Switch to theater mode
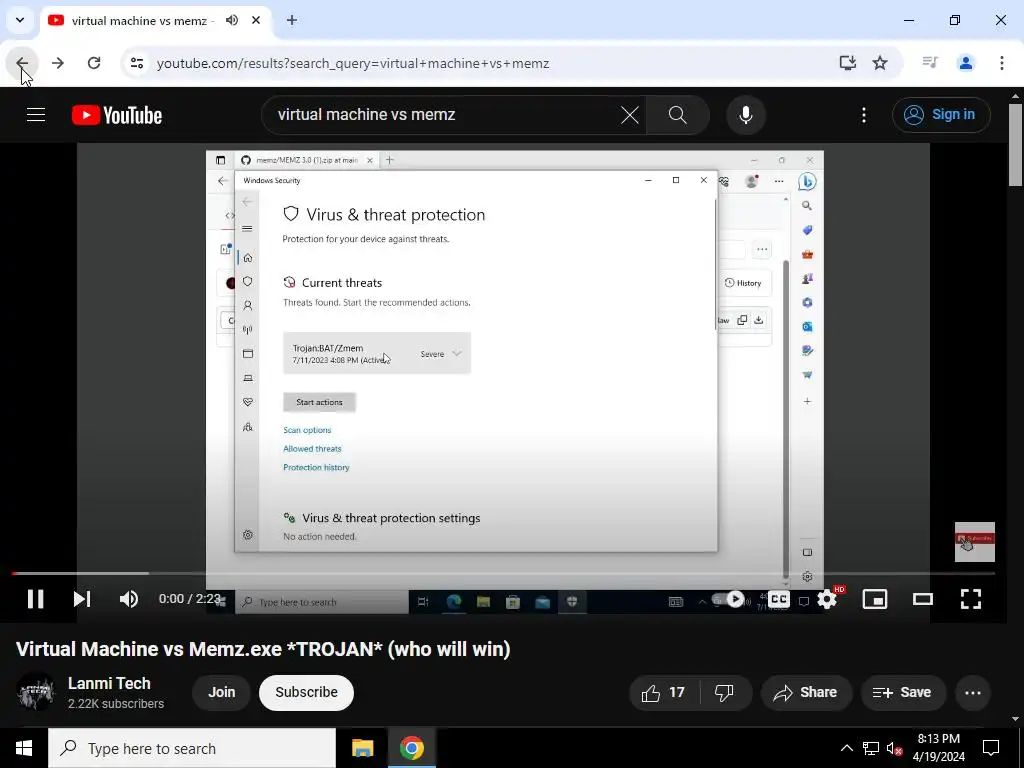This screenshot has width=1024, height=768. click(x=923, y=599)
